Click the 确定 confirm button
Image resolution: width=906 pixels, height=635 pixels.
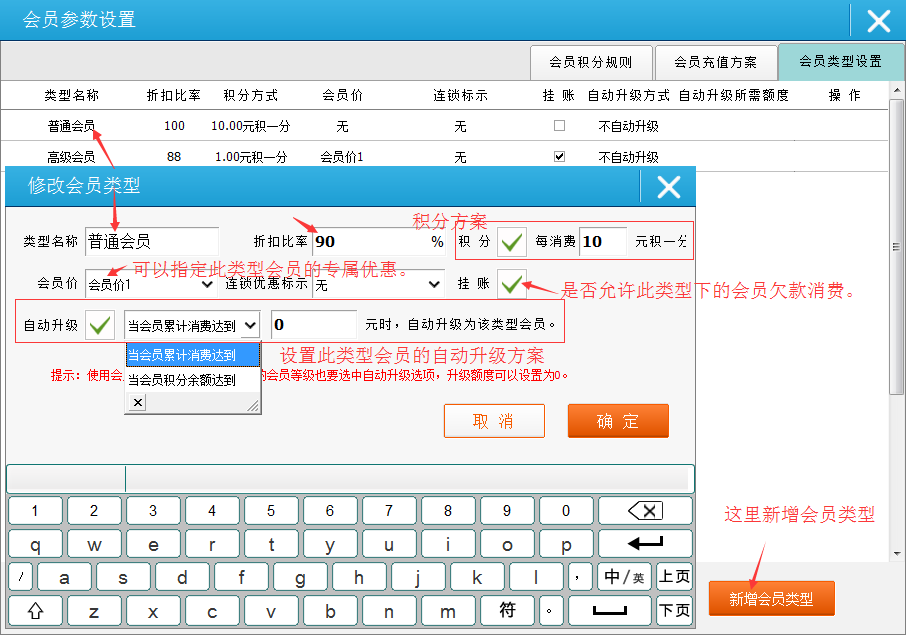[617, 421]
